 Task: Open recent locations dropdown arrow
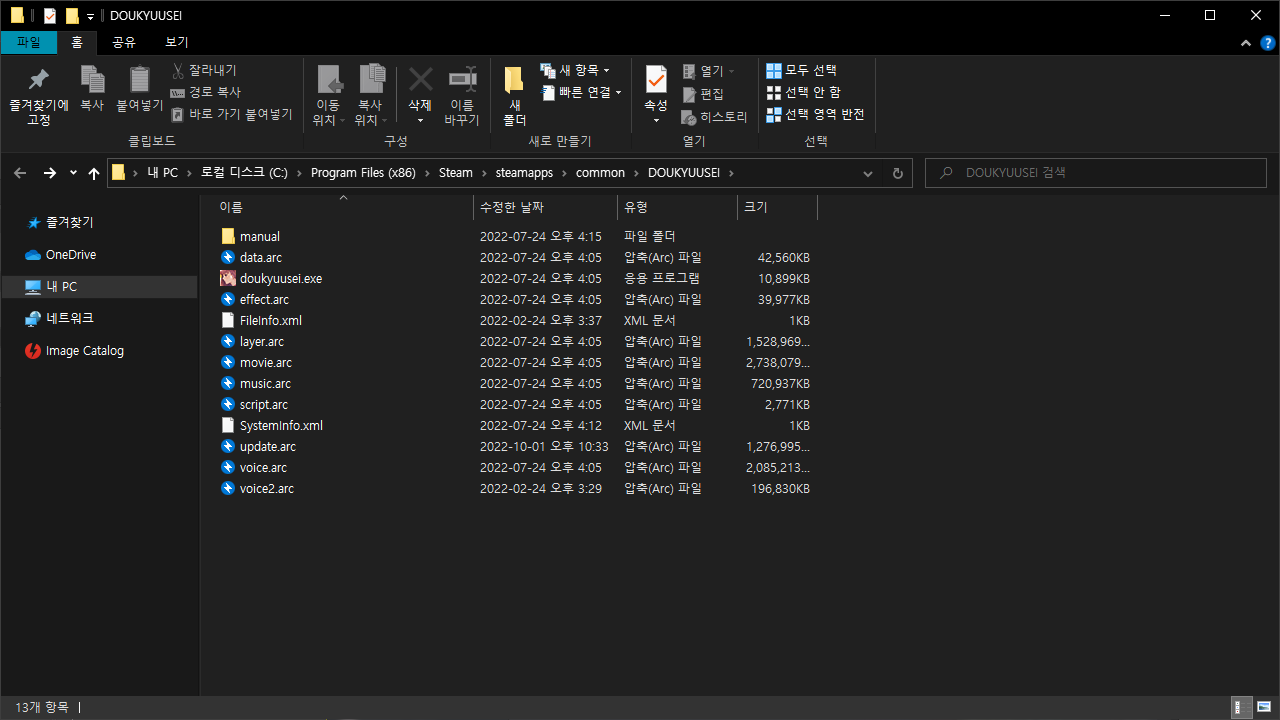pos(73,173)
